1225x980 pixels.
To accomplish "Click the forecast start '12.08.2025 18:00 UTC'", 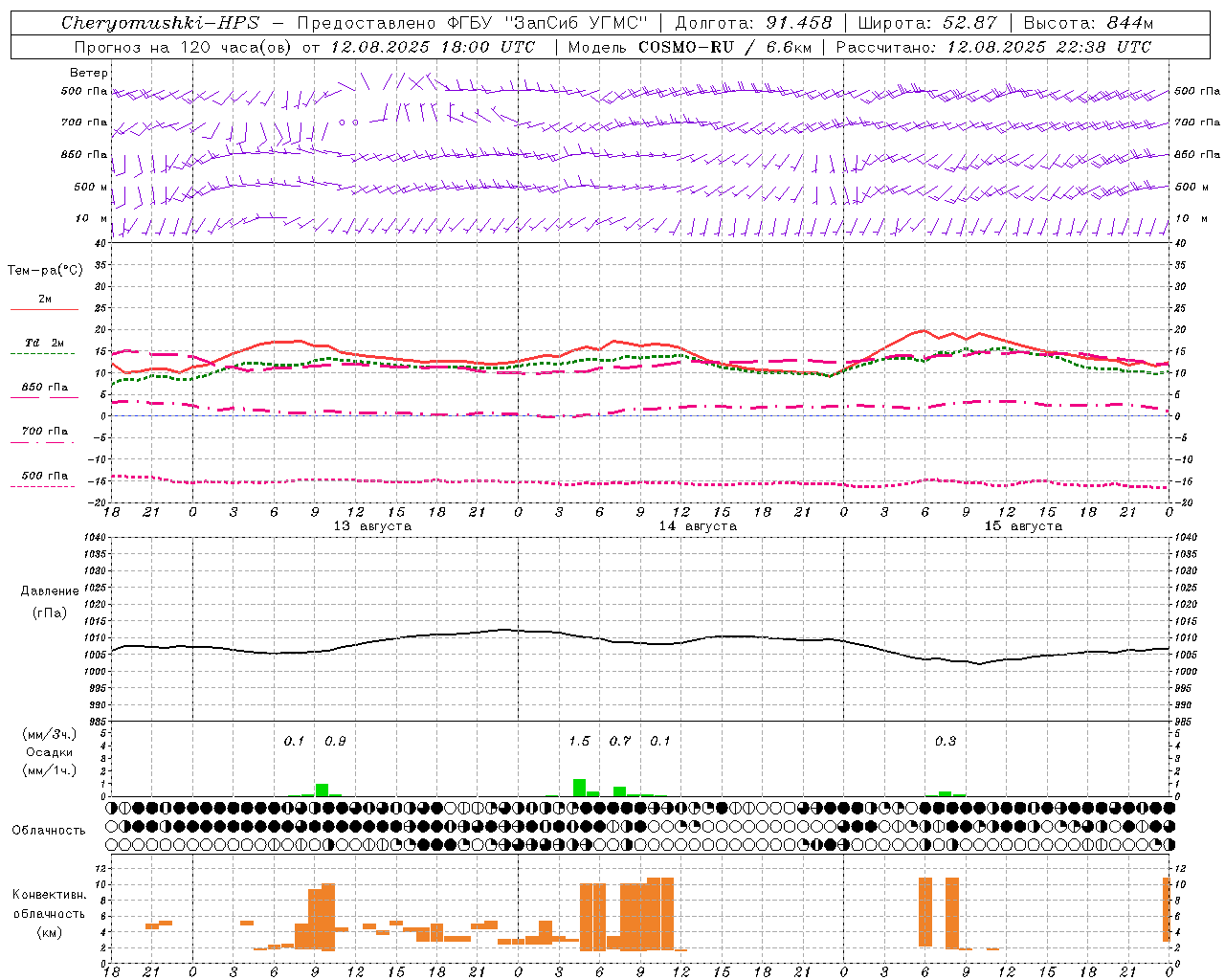I will click(x=433, y=47).
